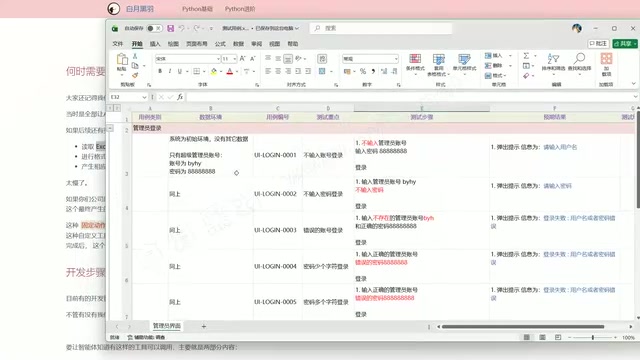Screen dimensions: 640x360
Task: Cut selection with the scissors icon
Action: point(135,56)
